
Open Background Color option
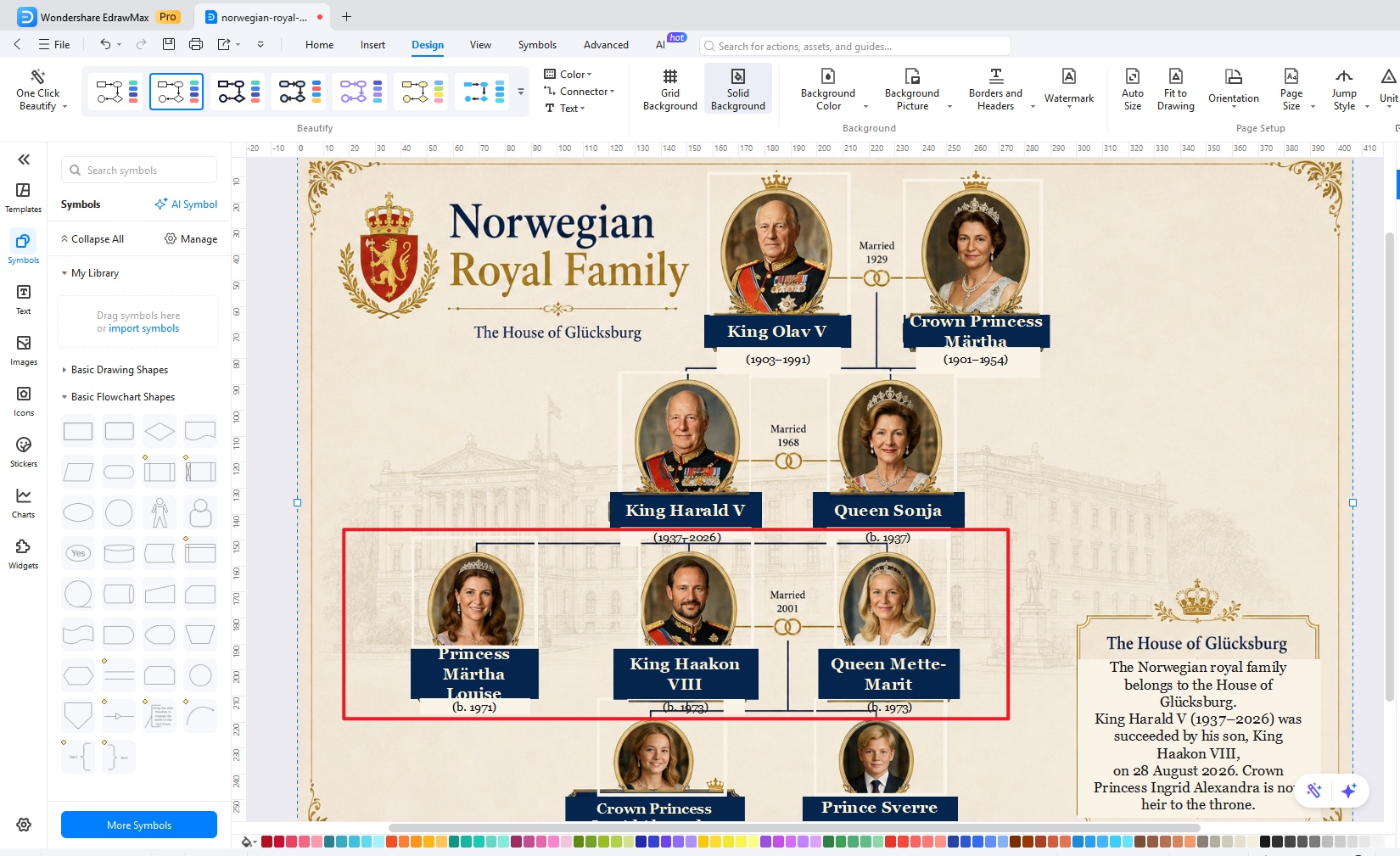click(828, 90)
